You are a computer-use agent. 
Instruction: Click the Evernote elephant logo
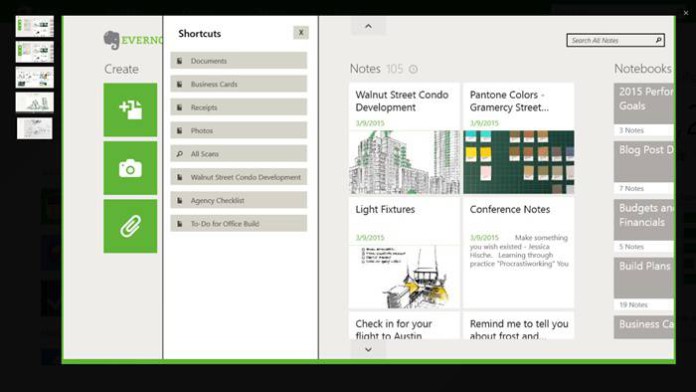click(x=111, y=40)
